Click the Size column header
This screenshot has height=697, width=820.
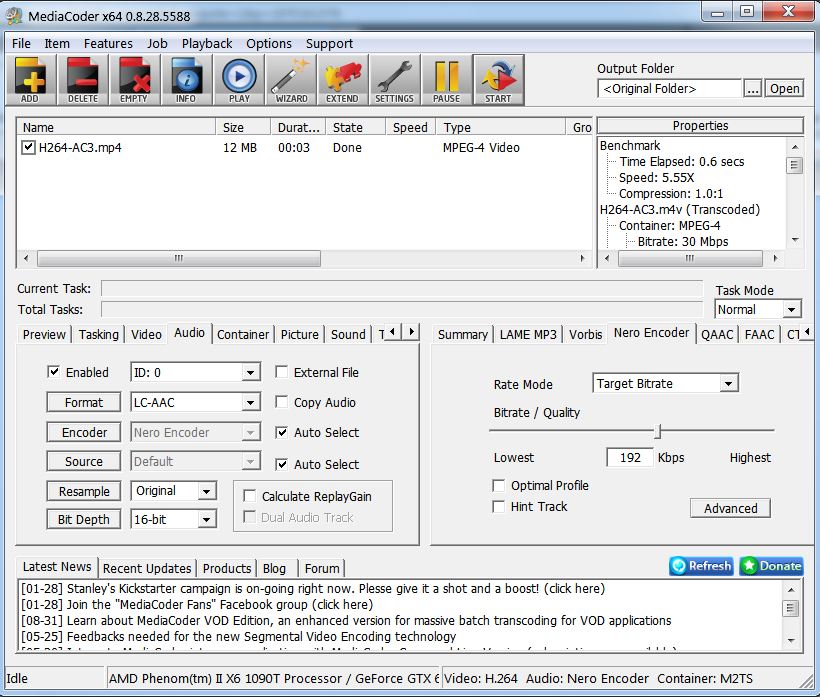243,127
